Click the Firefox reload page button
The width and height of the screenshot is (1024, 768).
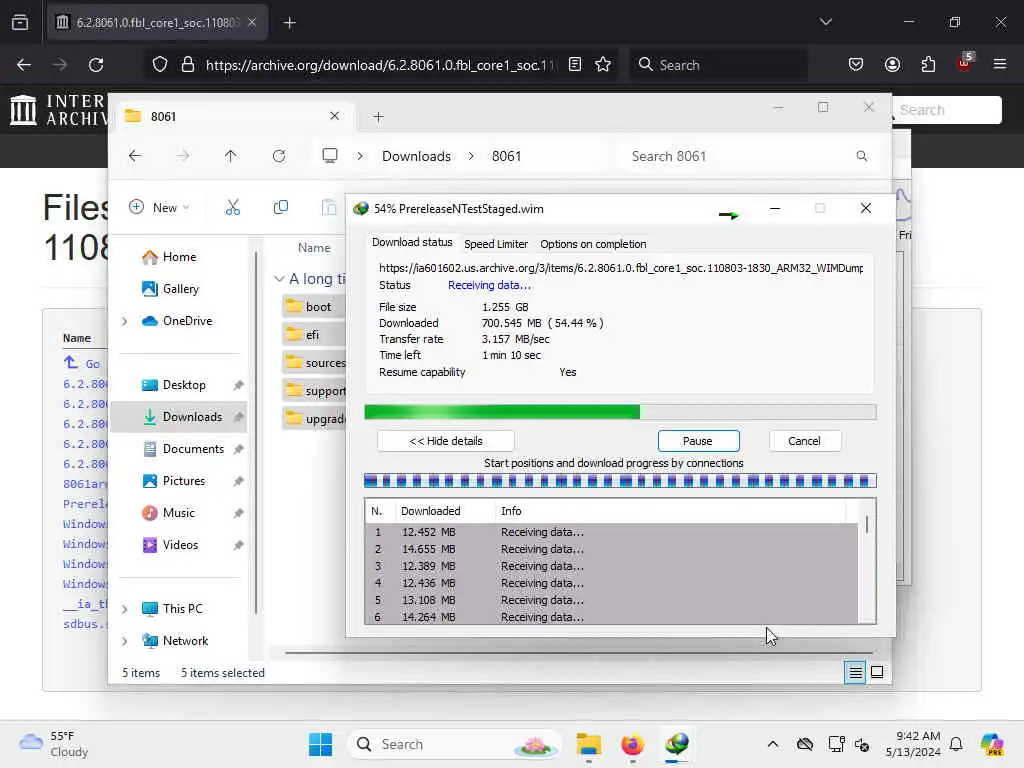pos(96,65)
